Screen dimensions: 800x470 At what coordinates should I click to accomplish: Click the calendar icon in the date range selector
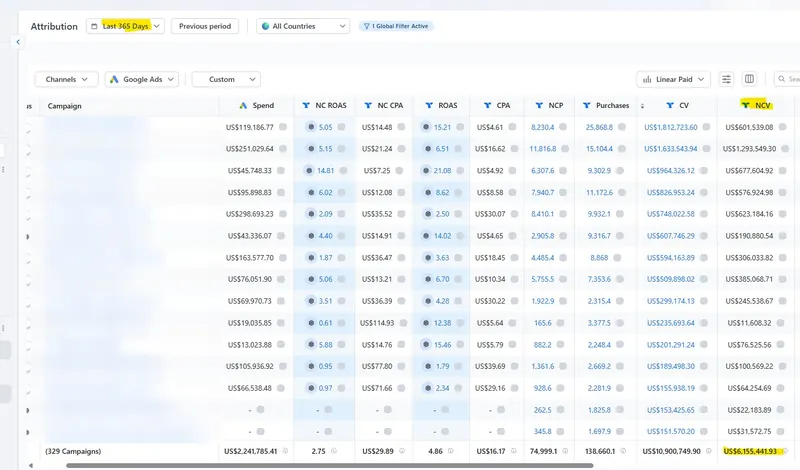94,26
